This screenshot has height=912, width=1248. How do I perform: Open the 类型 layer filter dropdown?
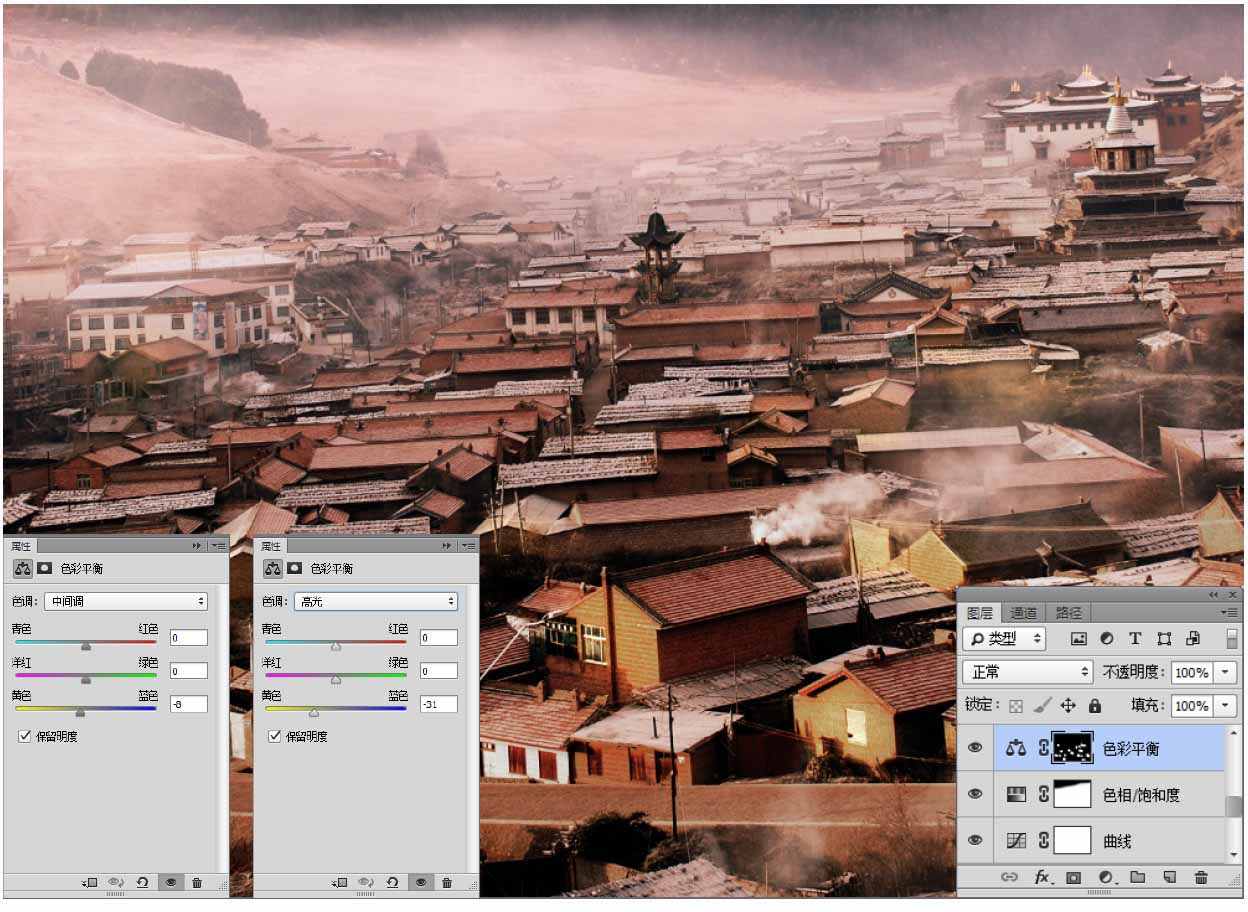point(1005,638)
